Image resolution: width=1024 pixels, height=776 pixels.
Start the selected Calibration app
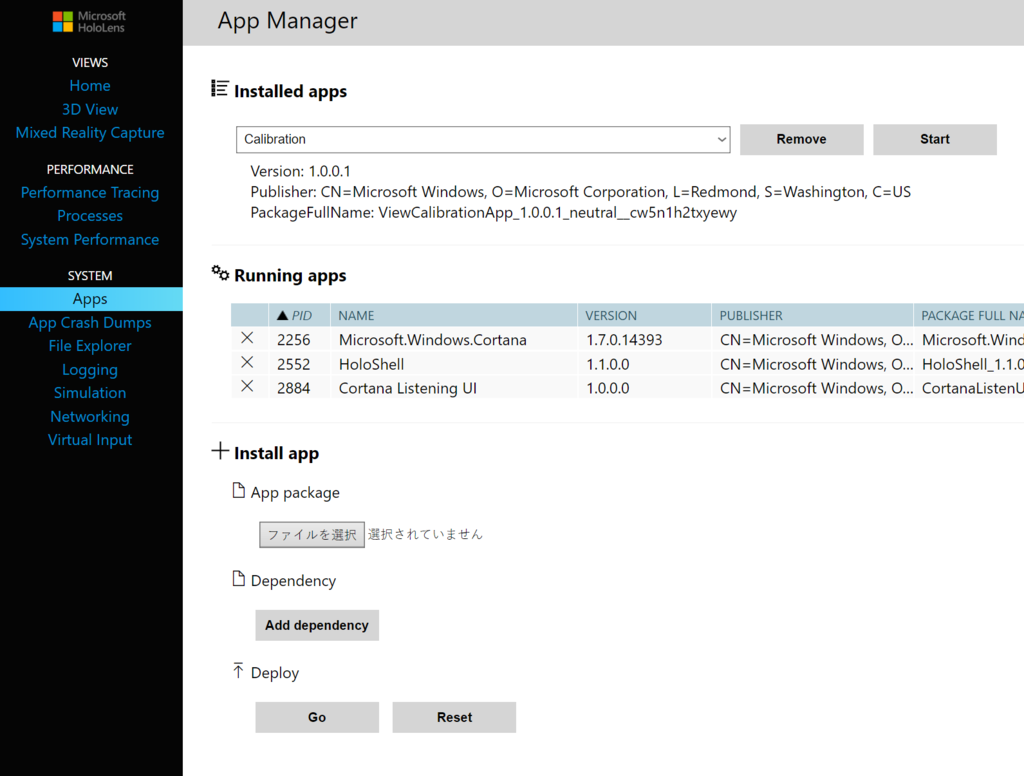(935, 139)
